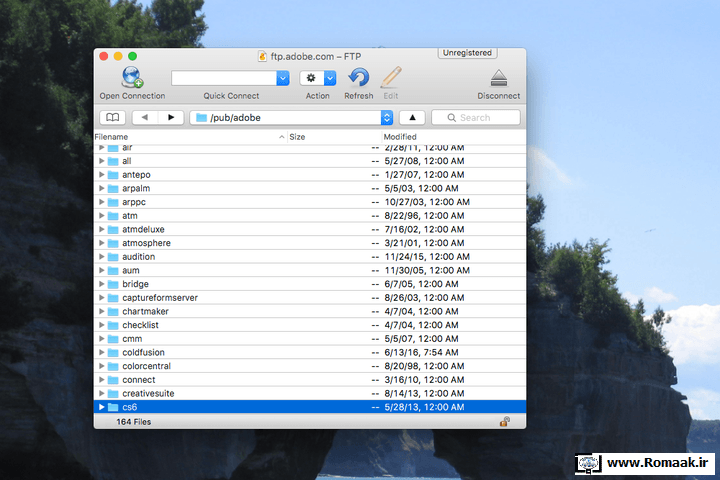Image resolution: width=720 pixels, height=480 pixels.
Task: Expand the arppc folder
Action: 101,202
